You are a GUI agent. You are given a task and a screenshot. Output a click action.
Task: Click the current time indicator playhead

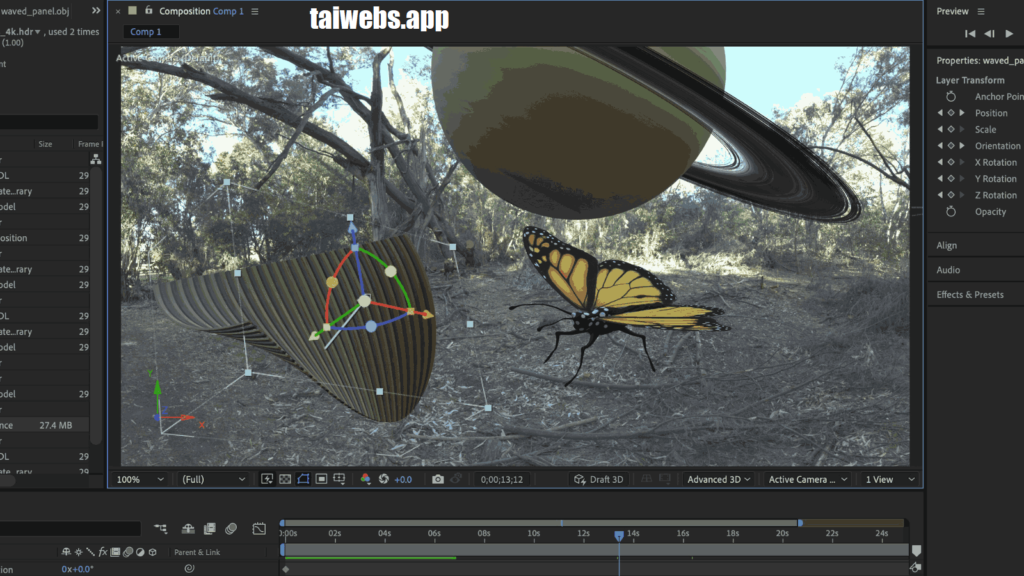619,536
